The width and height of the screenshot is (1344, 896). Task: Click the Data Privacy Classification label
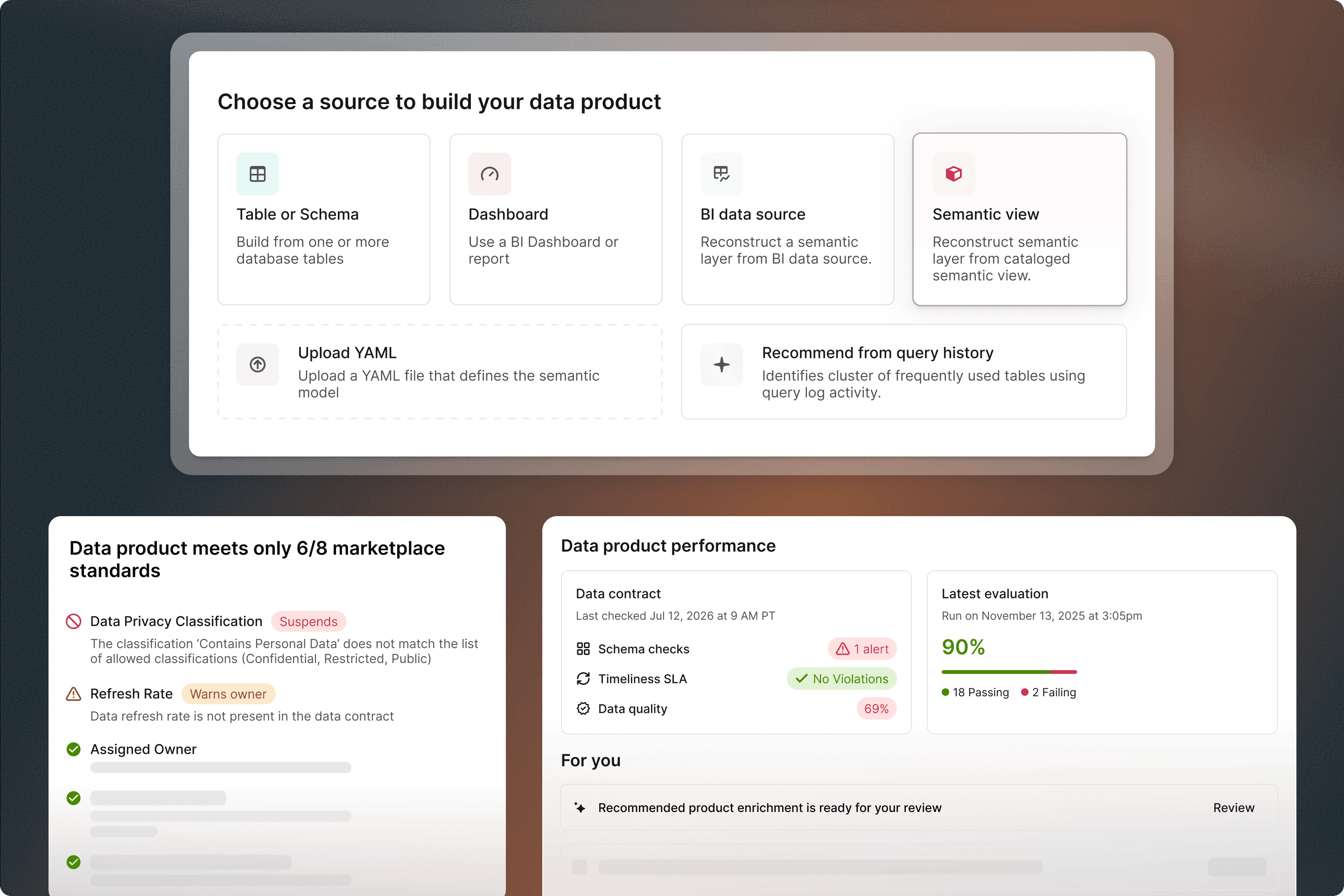point(176,621)
